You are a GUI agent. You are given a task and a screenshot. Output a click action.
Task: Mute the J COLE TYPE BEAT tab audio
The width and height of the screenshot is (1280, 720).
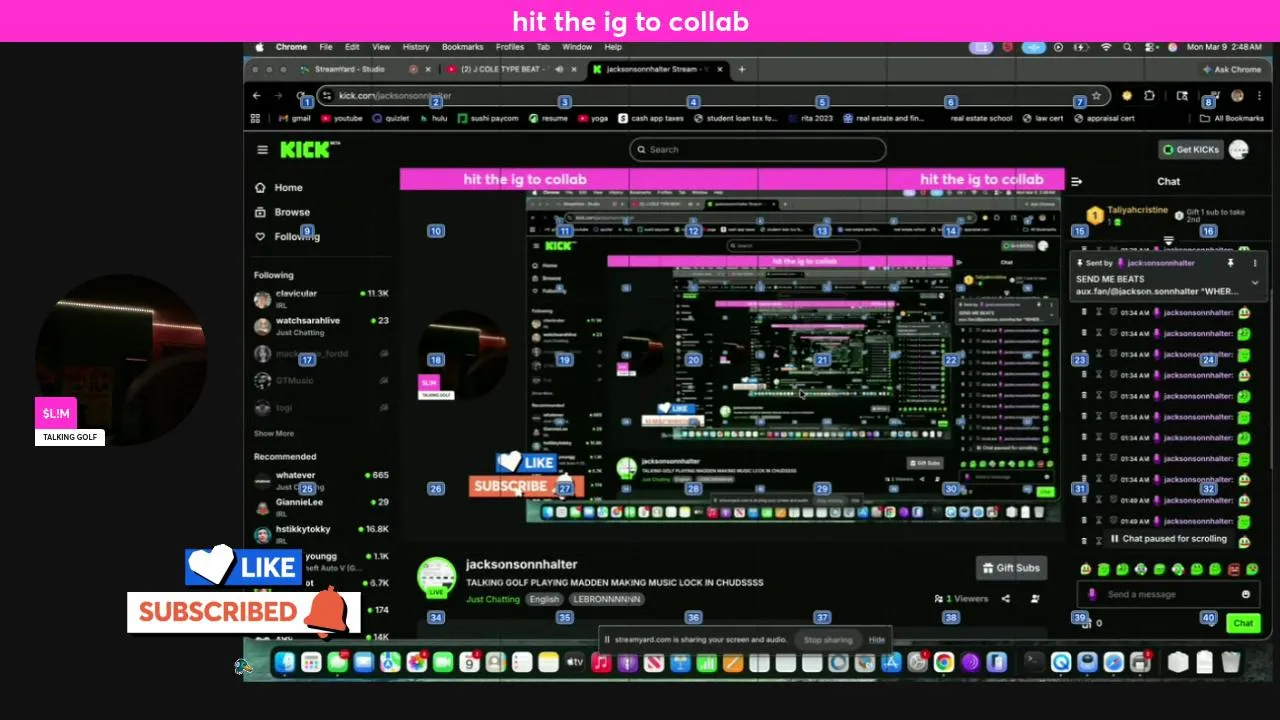(x=559, y=69)
